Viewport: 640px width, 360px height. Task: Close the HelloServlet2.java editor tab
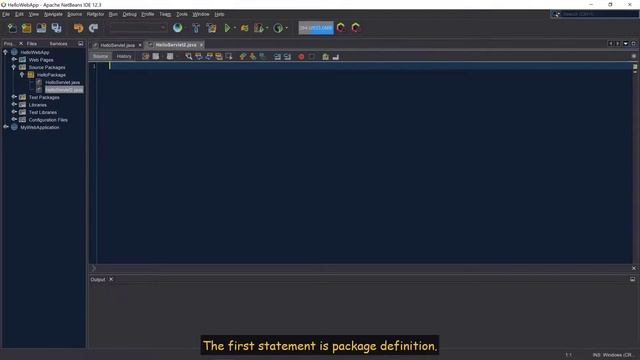pos(201,45)
